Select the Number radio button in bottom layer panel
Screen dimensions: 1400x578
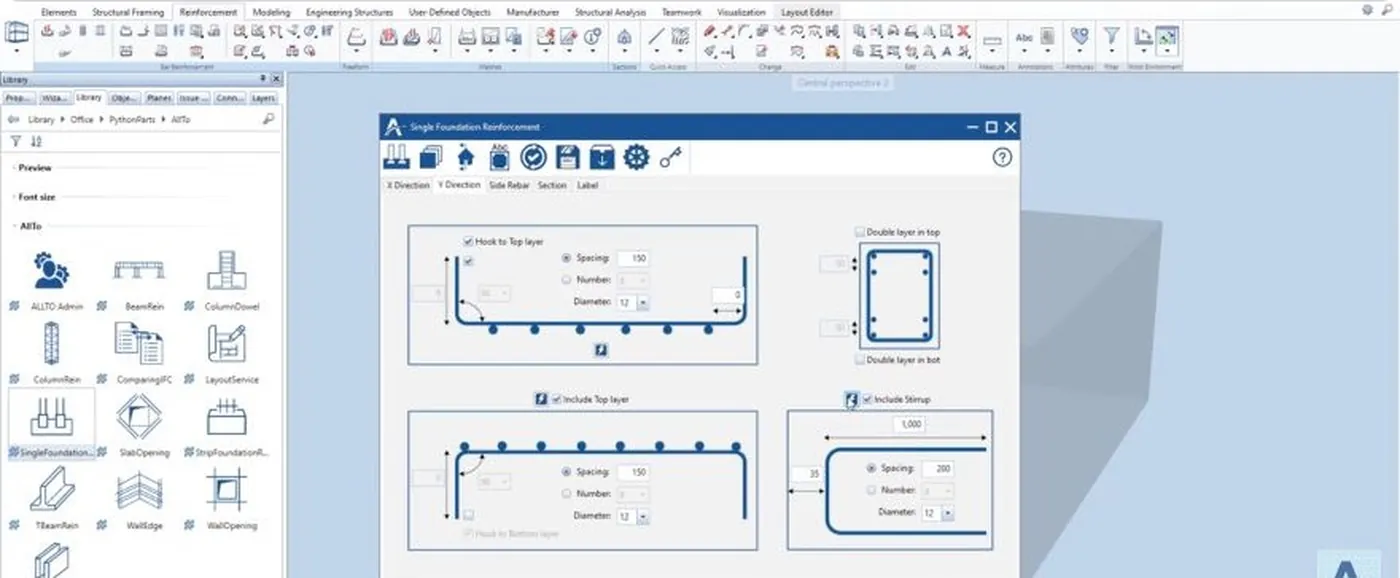tap(567, 280)
